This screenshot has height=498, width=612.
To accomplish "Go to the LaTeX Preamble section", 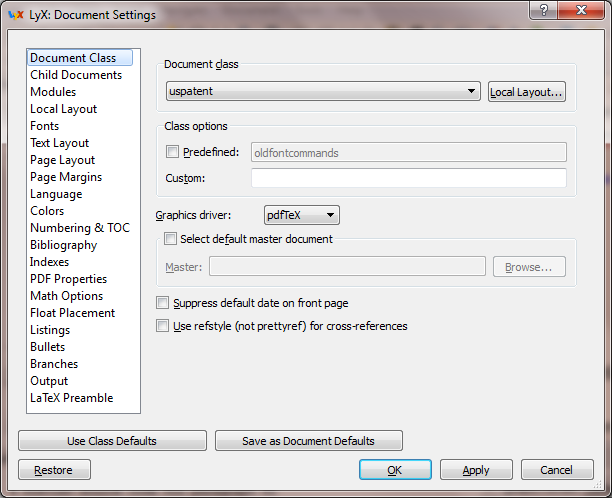I will tap(72, 398).
